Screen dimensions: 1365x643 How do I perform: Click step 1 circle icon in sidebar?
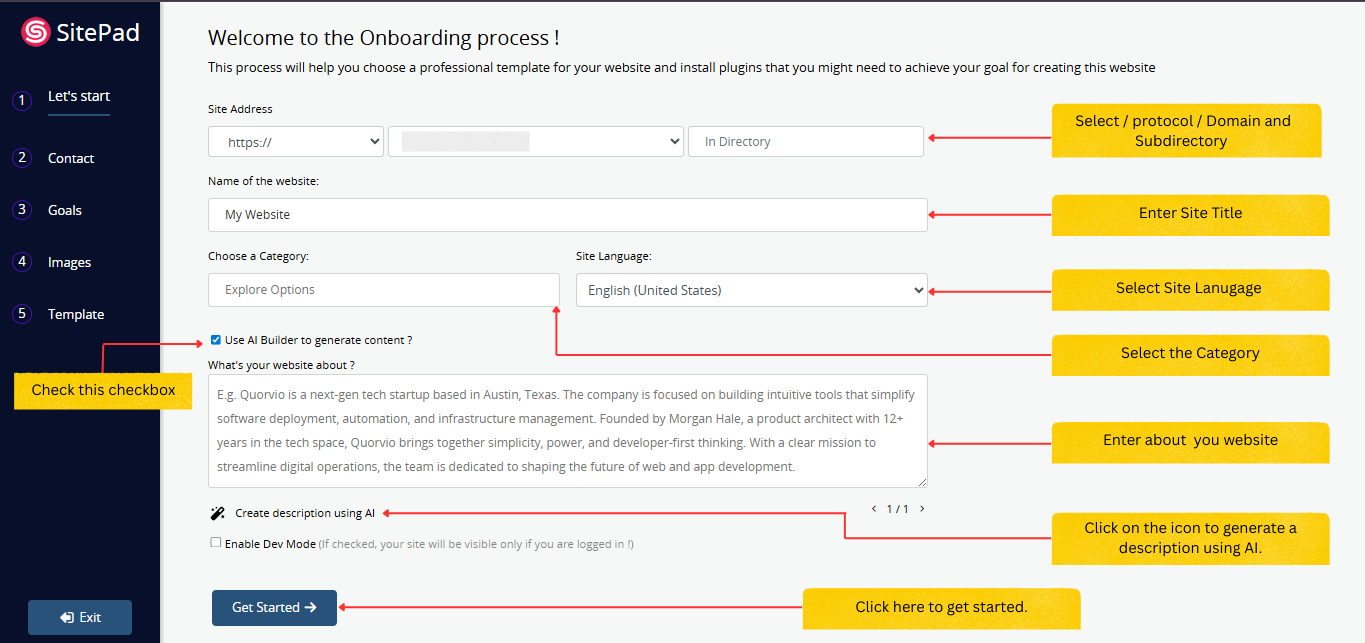(x=22, y=101)
